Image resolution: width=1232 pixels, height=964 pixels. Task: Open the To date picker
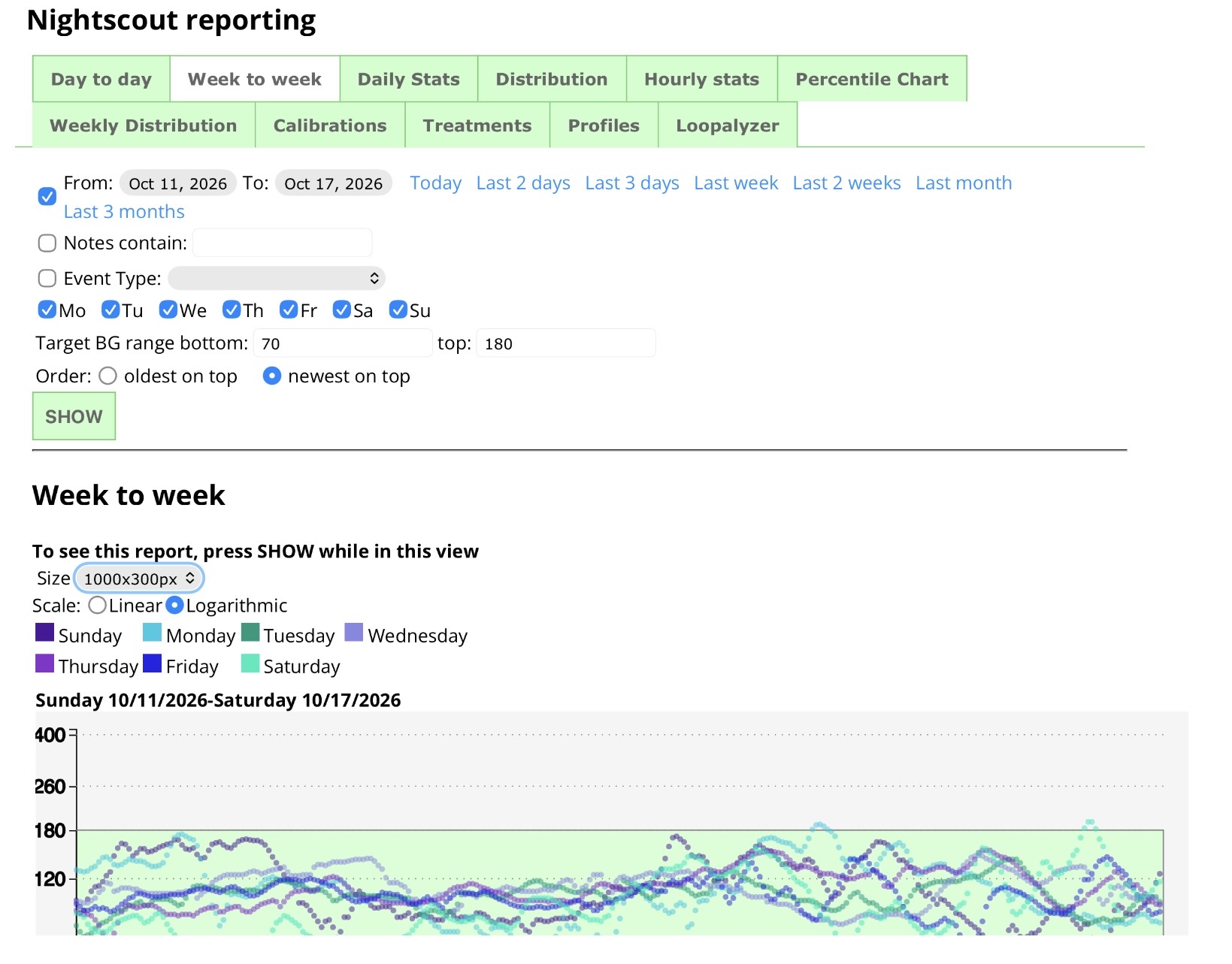[334, 183]
